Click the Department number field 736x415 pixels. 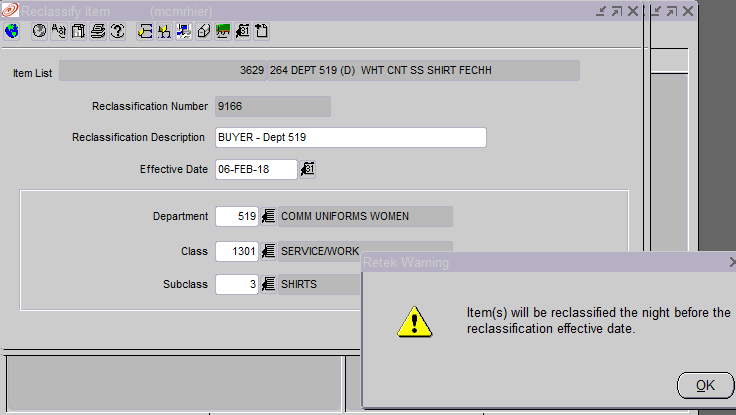[x=237, y=216]
